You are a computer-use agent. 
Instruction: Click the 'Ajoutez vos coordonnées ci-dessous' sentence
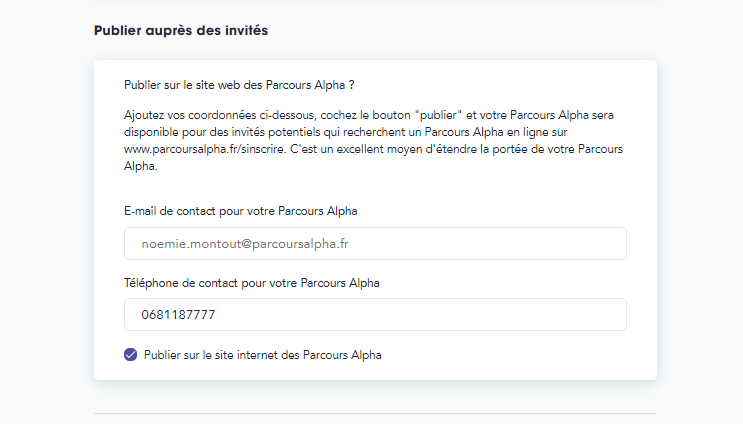click(x=219, y=115)
